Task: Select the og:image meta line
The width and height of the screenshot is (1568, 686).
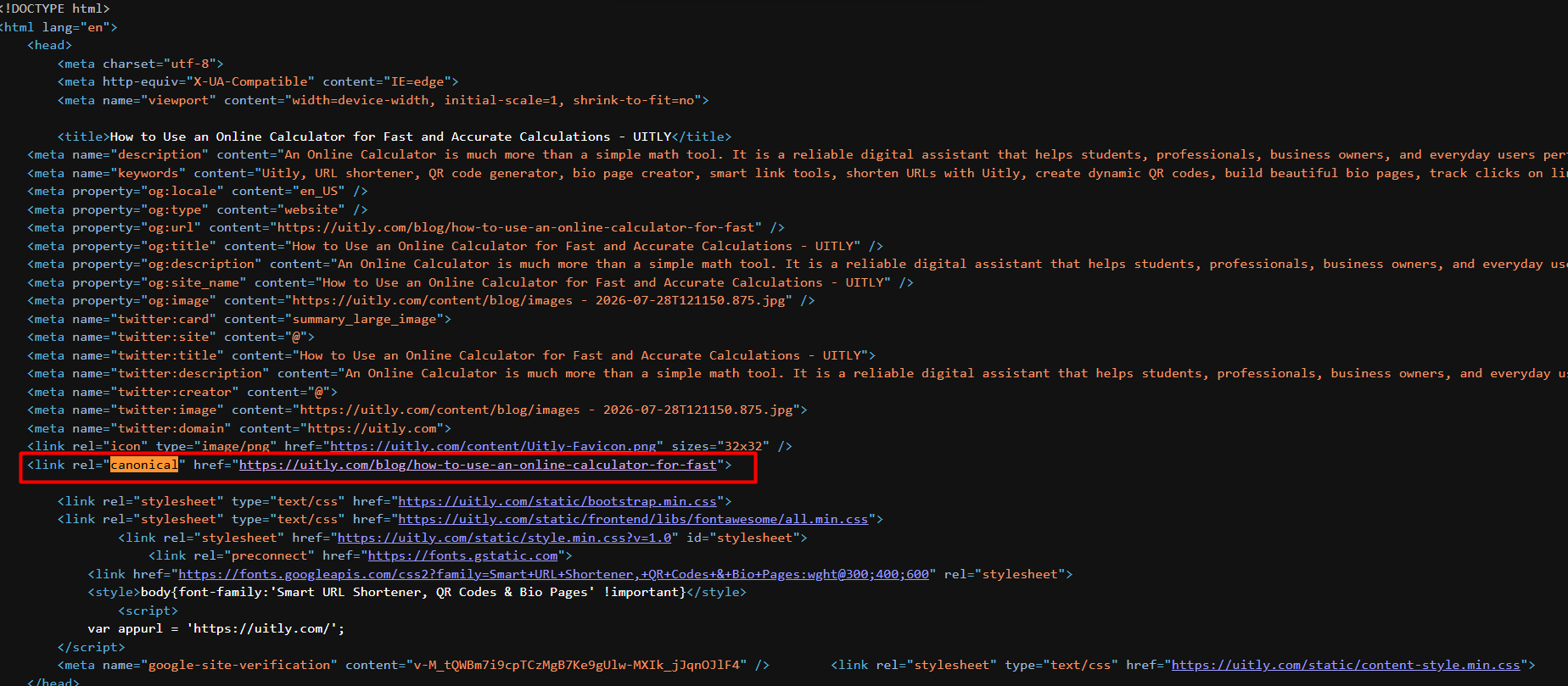Action: coord(421,300)
